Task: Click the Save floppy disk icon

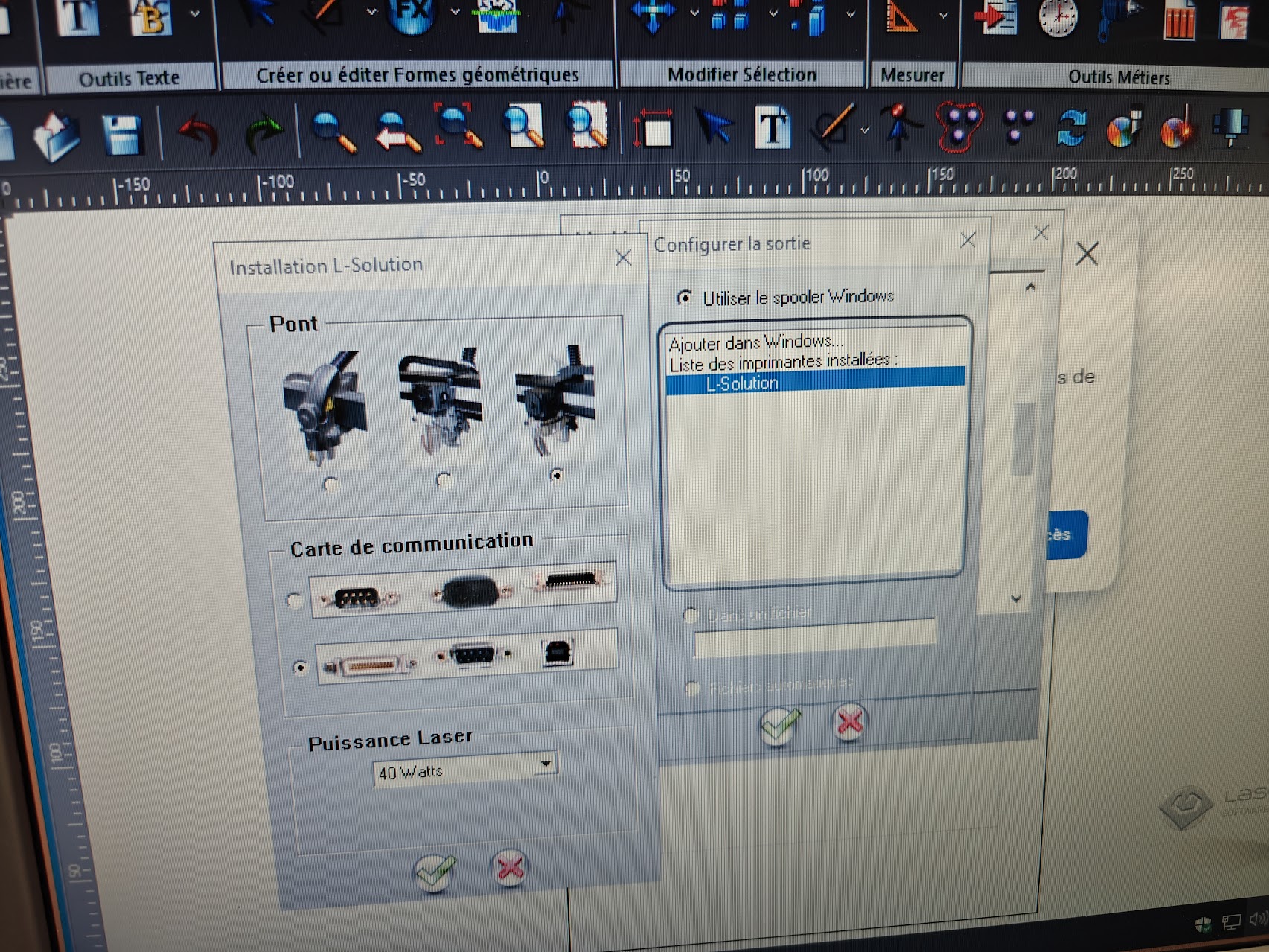Action: 122,134
